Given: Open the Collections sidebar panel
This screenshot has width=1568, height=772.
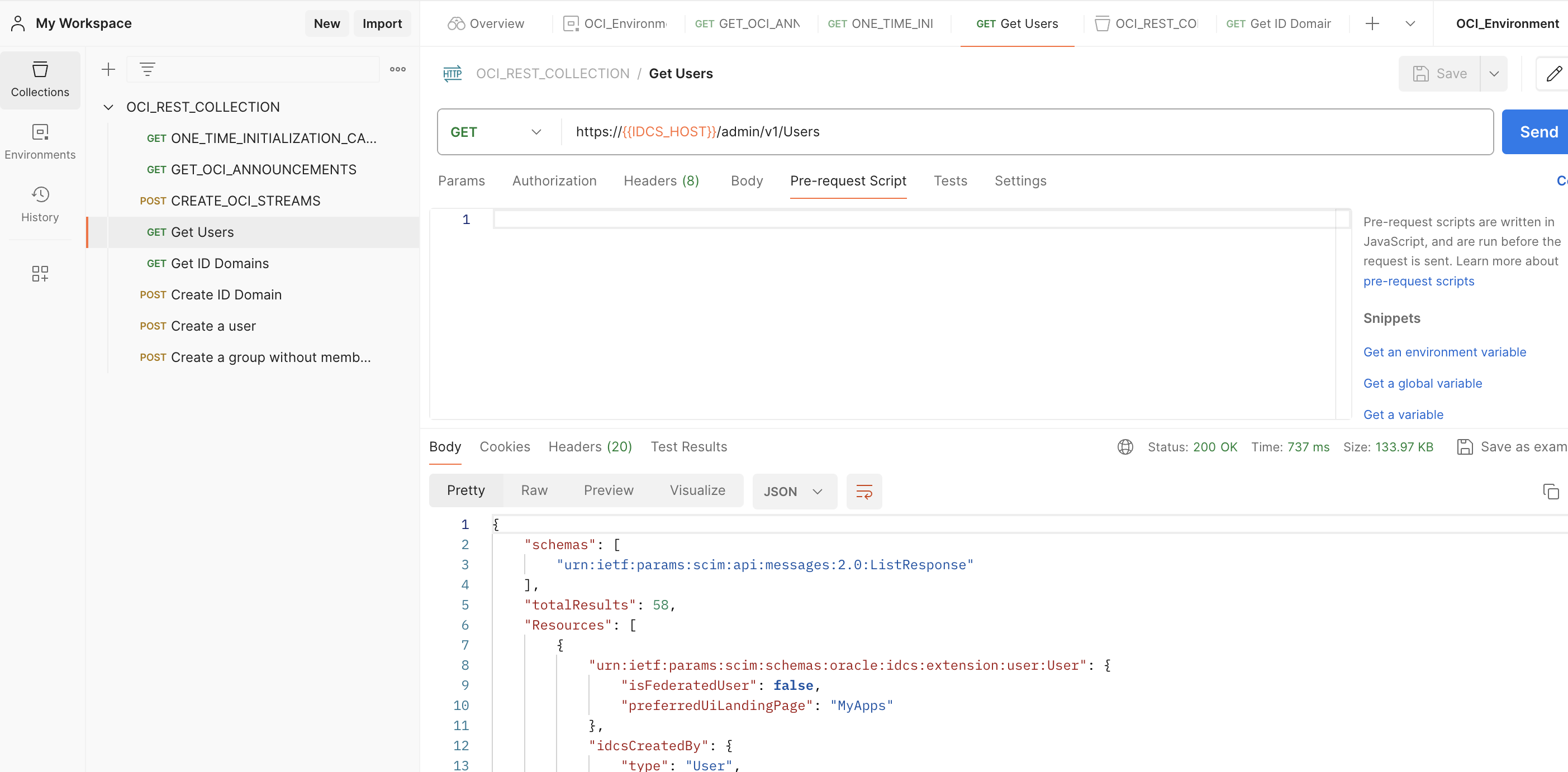Looking at the screenshot, I should [40, 80].
